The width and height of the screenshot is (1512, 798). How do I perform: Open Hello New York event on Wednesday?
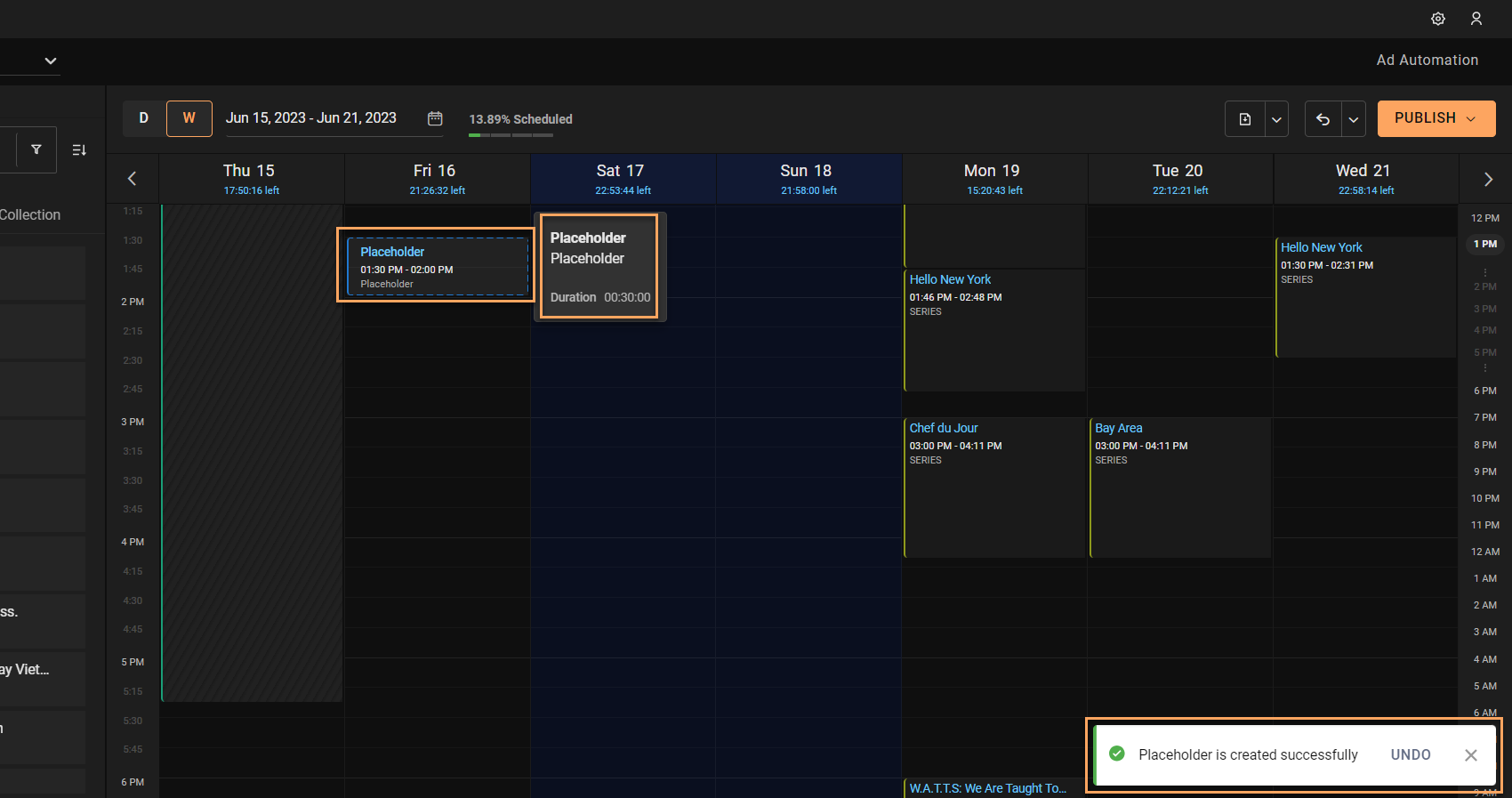pyautogui.click(x=1366, y=297)
